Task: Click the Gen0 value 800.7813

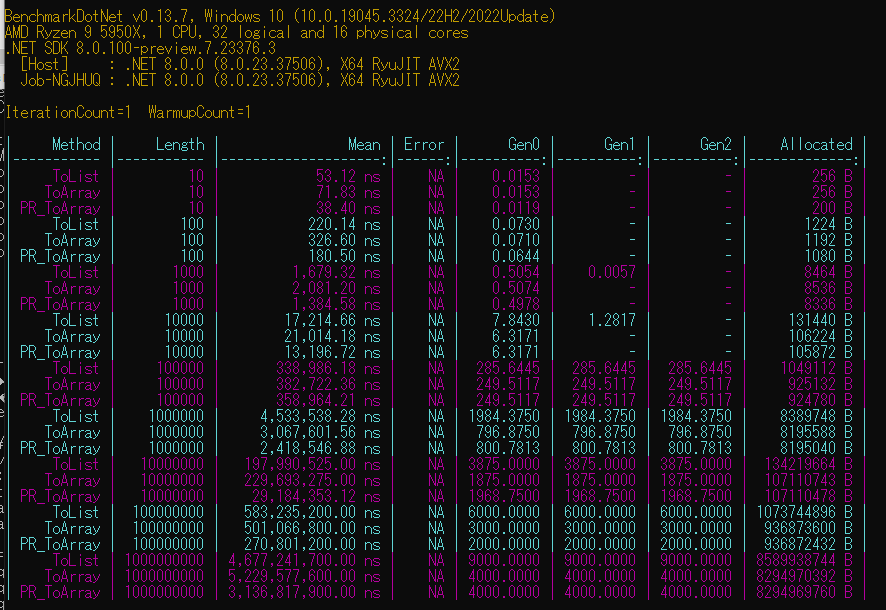Action: coord(509,448)
